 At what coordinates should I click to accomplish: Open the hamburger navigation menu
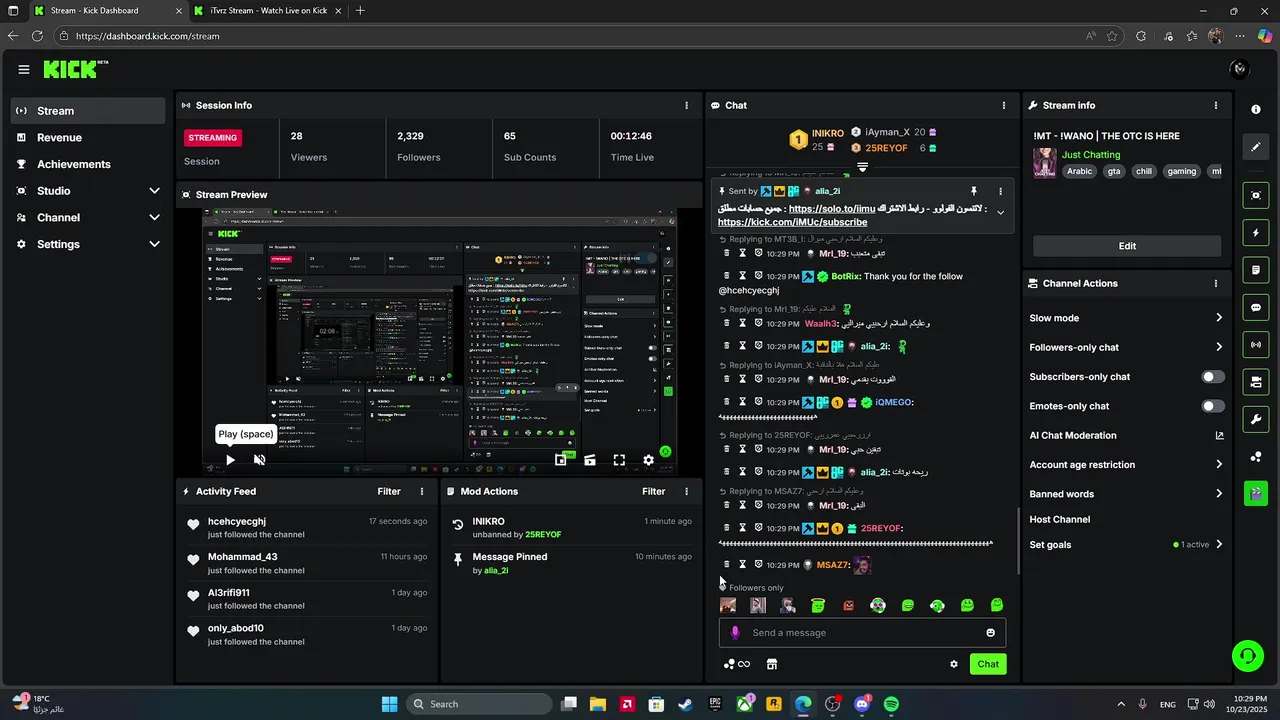pos(24,69)
